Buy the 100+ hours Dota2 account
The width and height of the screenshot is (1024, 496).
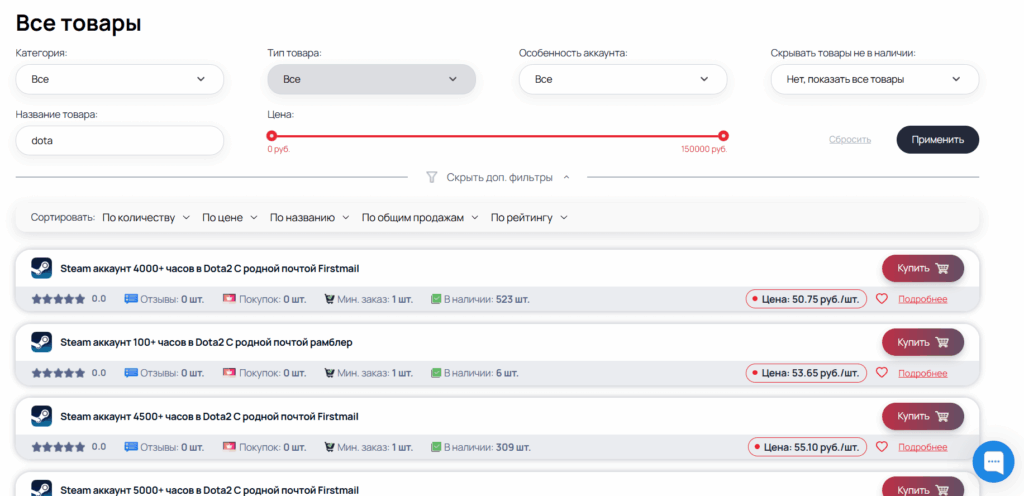click(x=923, y=342)
